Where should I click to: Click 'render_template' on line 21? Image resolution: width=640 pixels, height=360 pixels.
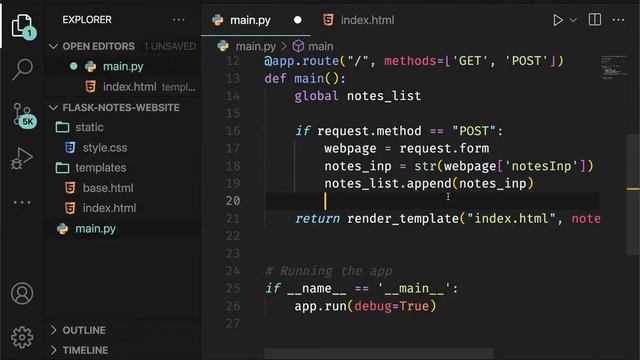click(x=402, y=218)
